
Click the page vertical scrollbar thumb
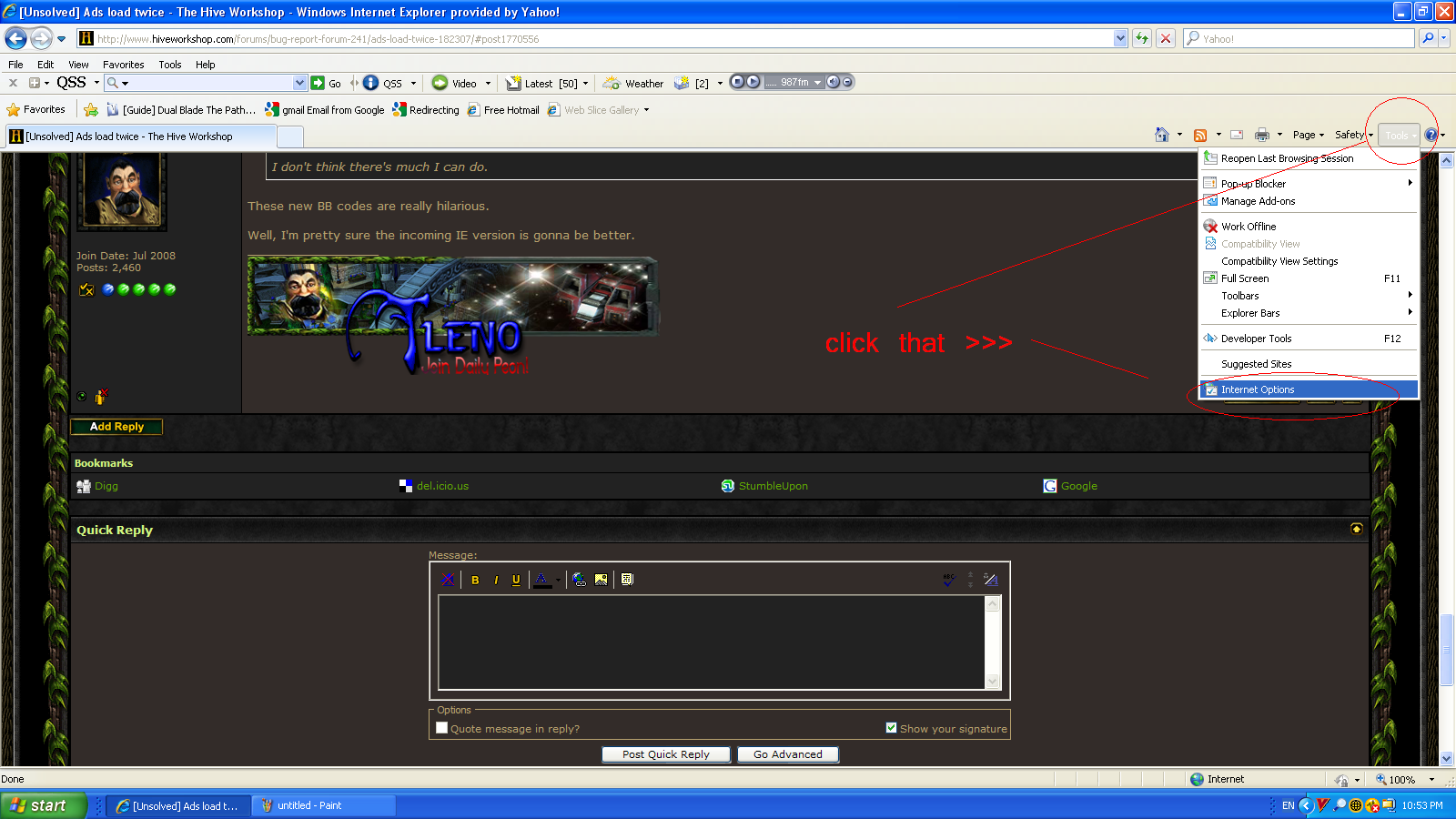1446,650
